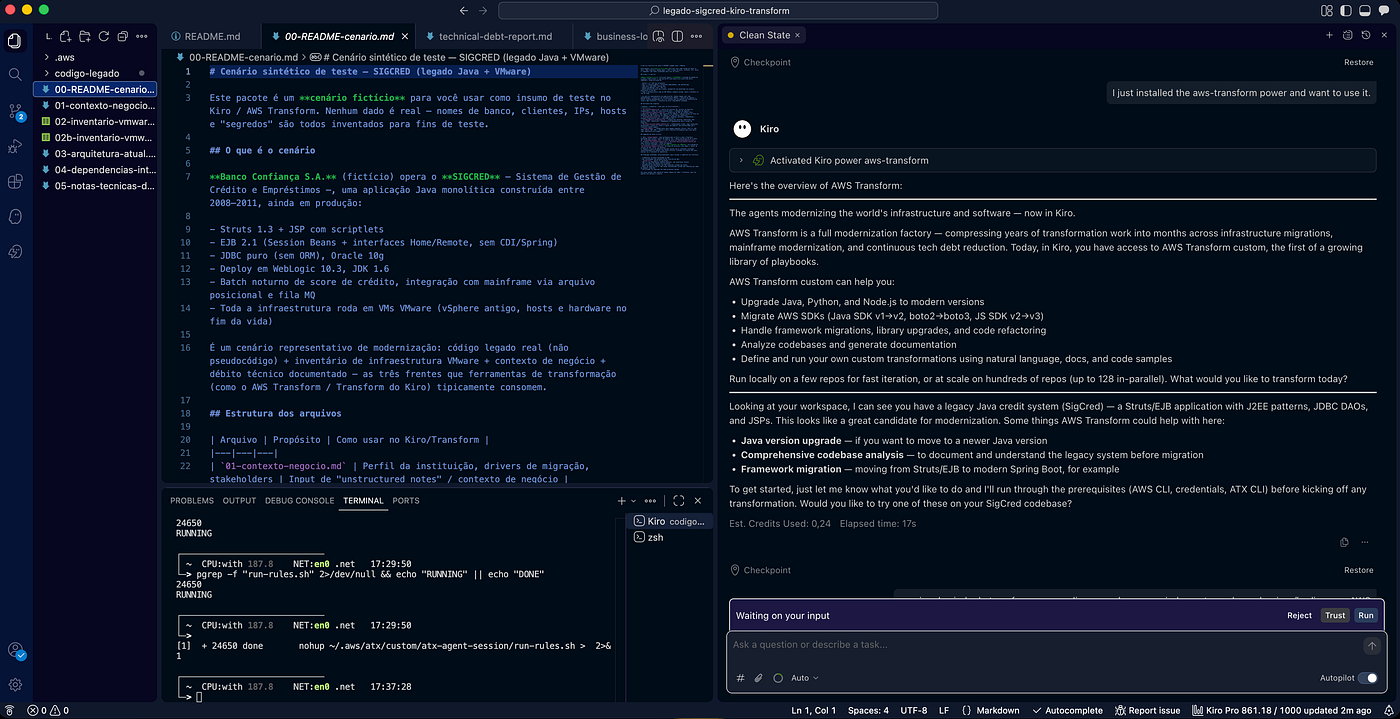Open 03-arquitetura-atual file in explorer

point(97,154)
